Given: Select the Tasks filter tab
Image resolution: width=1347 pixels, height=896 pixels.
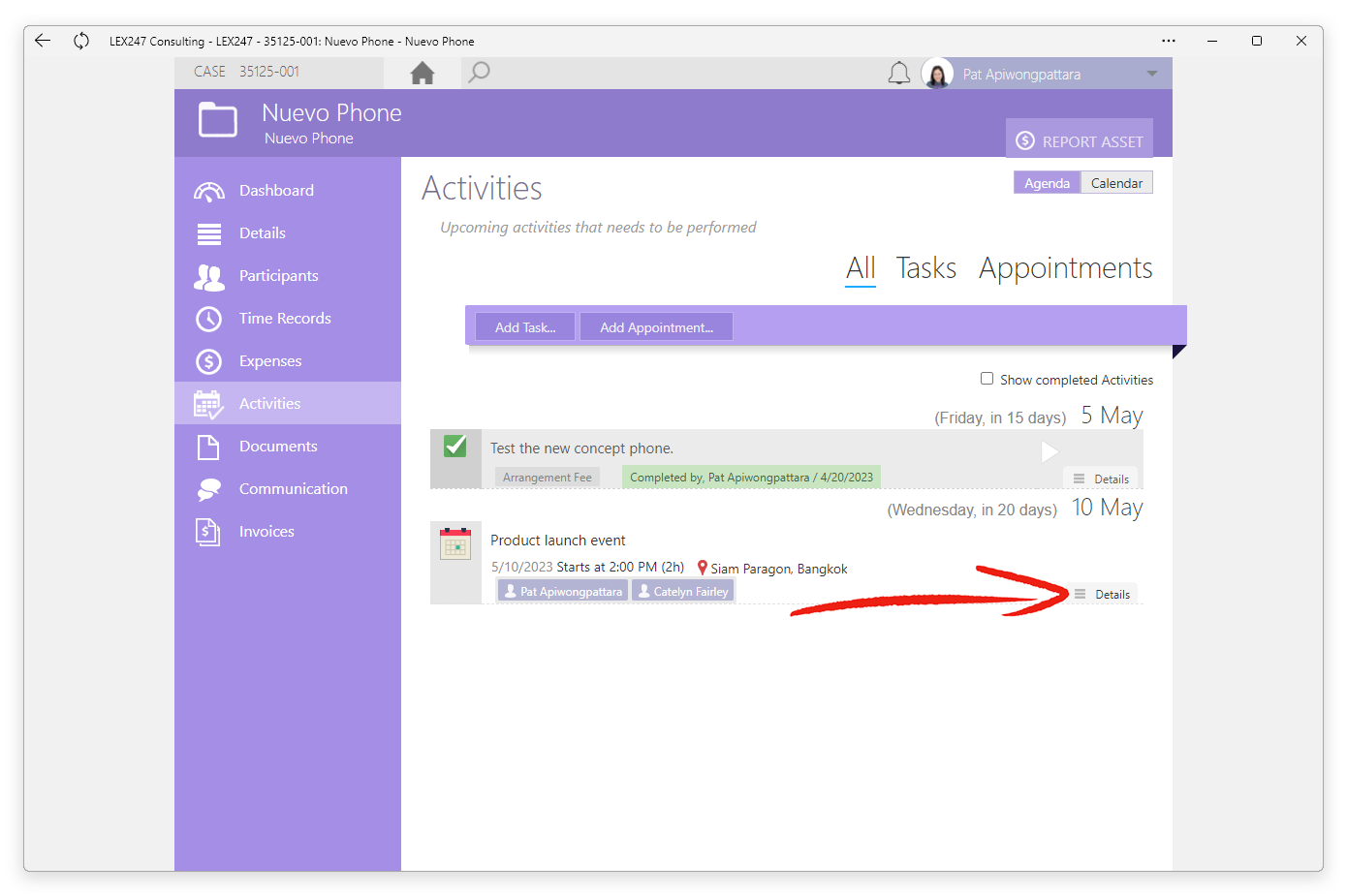Looking at the screenshot, I should [x=925, y=268].
